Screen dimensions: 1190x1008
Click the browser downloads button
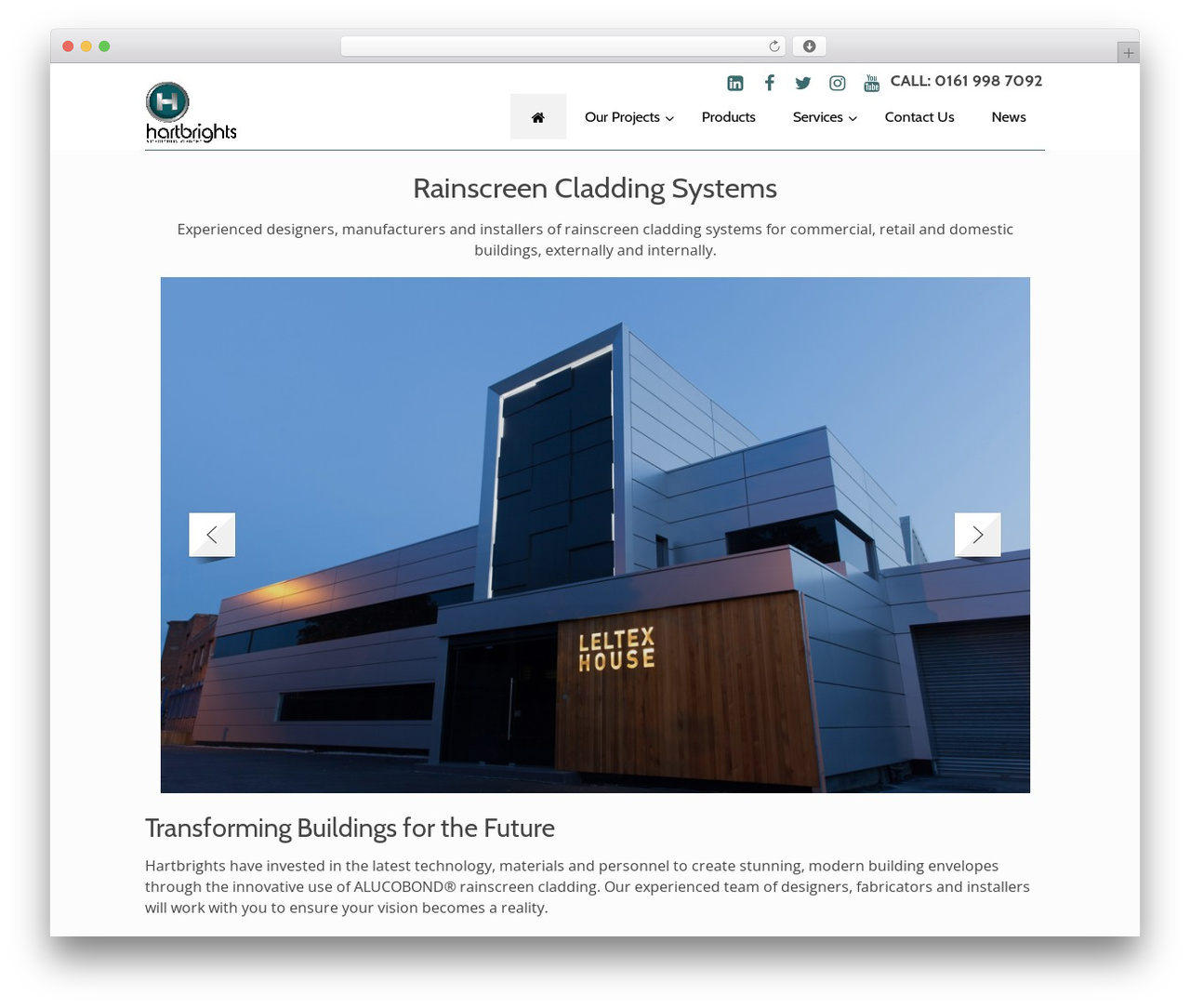(810, 46)
